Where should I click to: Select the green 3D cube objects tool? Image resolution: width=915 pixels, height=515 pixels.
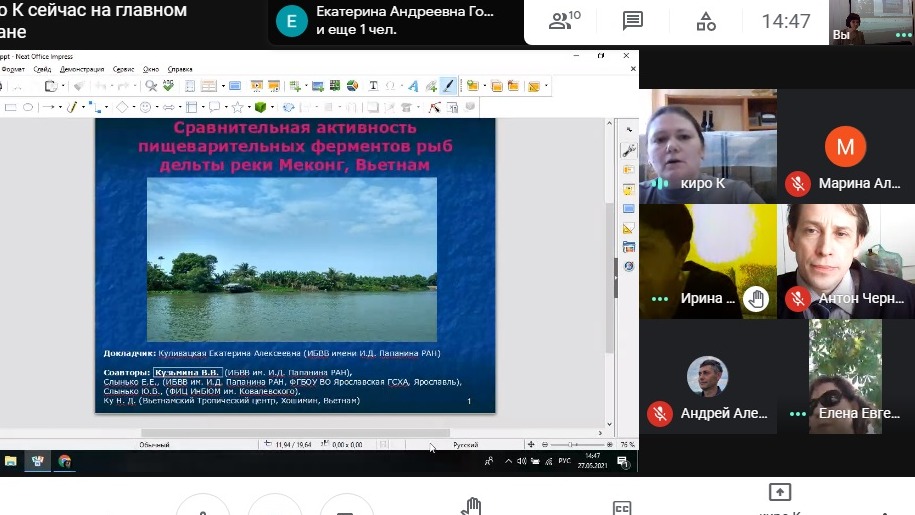pos(260,107)
